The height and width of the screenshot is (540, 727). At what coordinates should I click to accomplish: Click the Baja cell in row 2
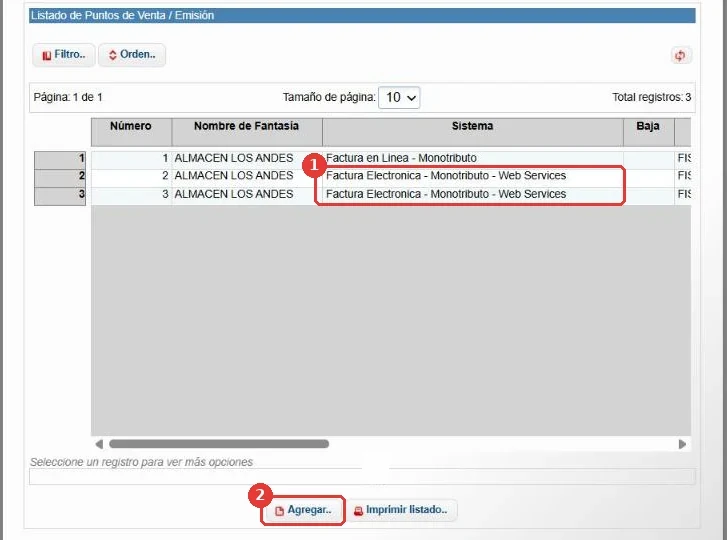coord(649,176)
